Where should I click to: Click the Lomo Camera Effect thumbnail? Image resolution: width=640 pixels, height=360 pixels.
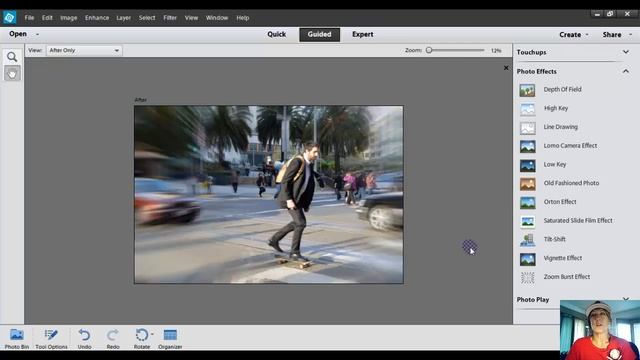coord(527,146)
